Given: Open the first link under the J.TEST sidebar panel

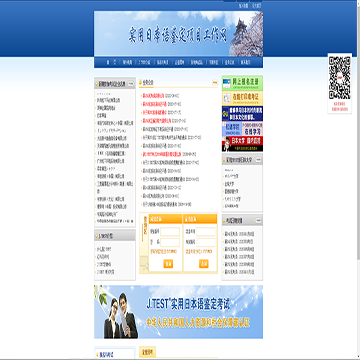Looking at the screenshot, I should [104, 249].
